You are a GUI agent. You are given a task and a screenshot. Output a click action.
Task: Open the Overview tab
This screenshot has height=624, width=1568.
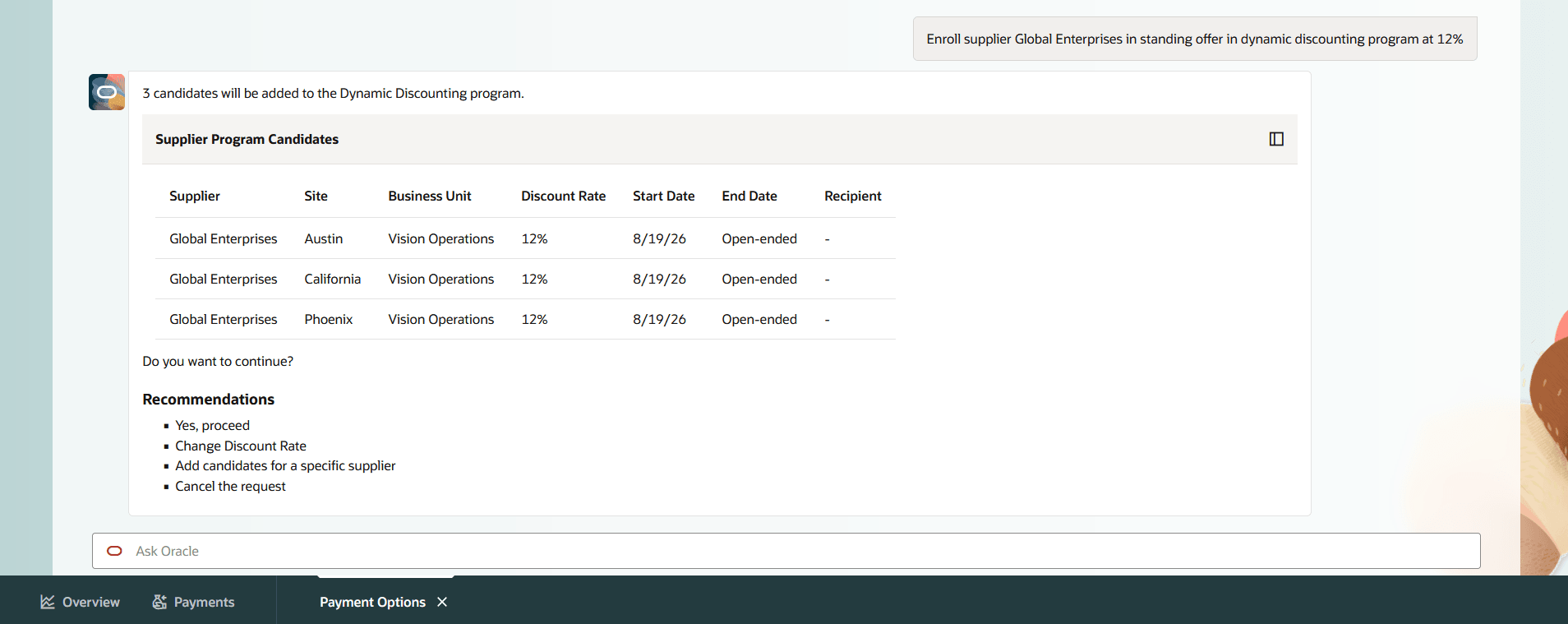[x=80, y=602]
